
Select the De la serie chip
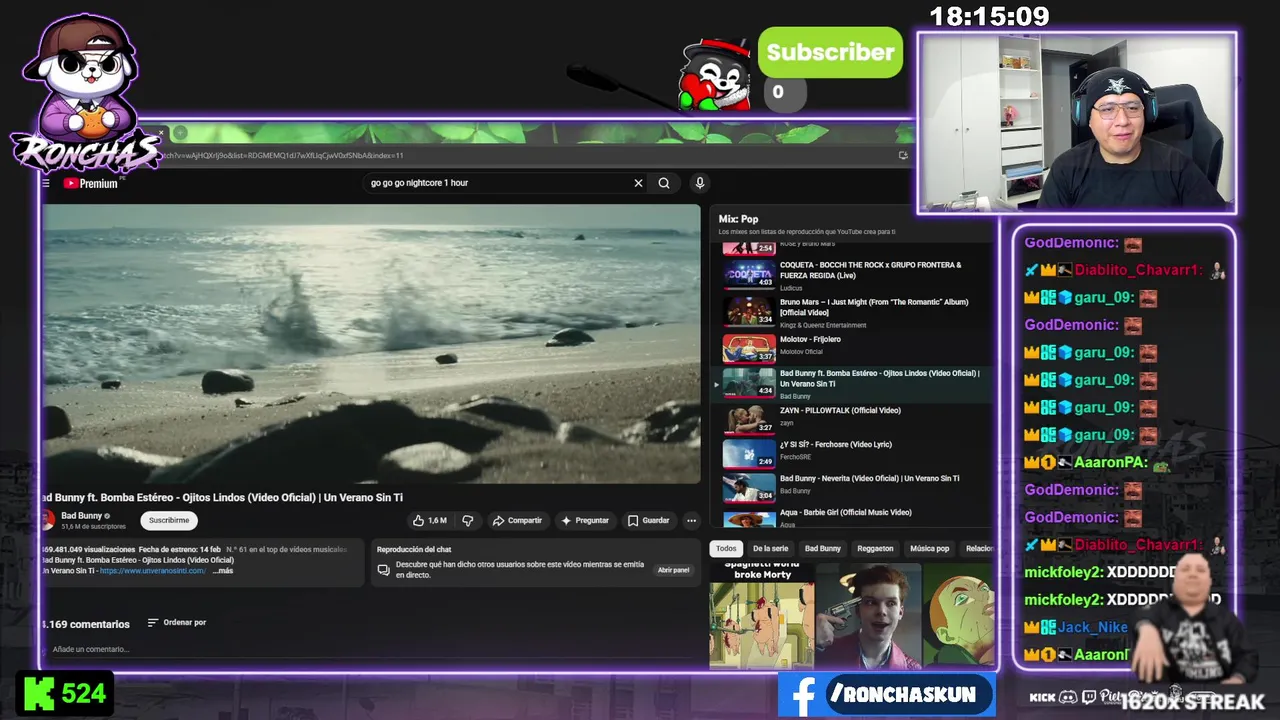tap(770, 548)
